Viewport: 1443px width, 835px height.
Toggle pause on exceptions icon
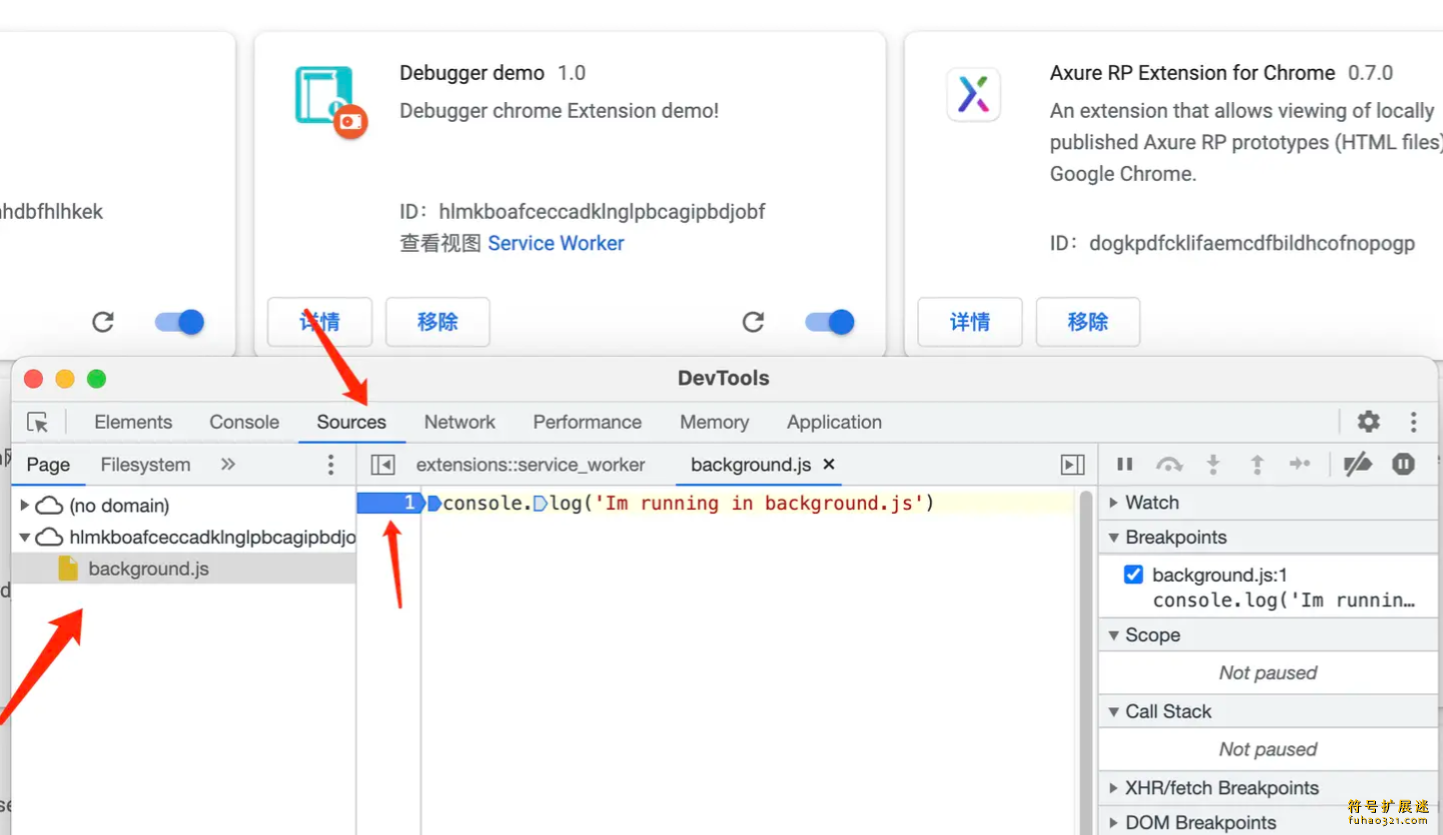coord(1404,464)
